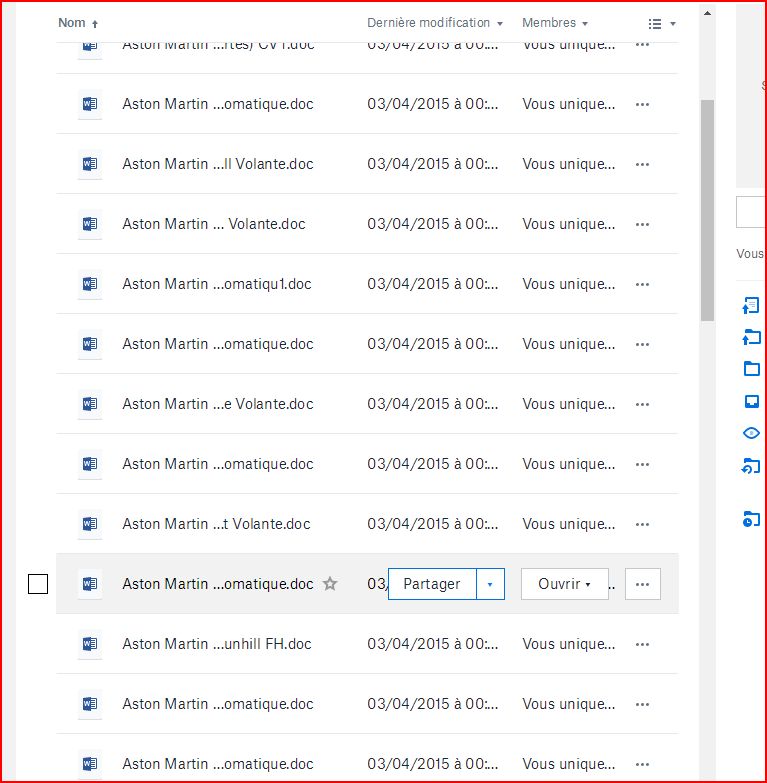Click the rewind folder icon in sidebar

tap(751, 466)
